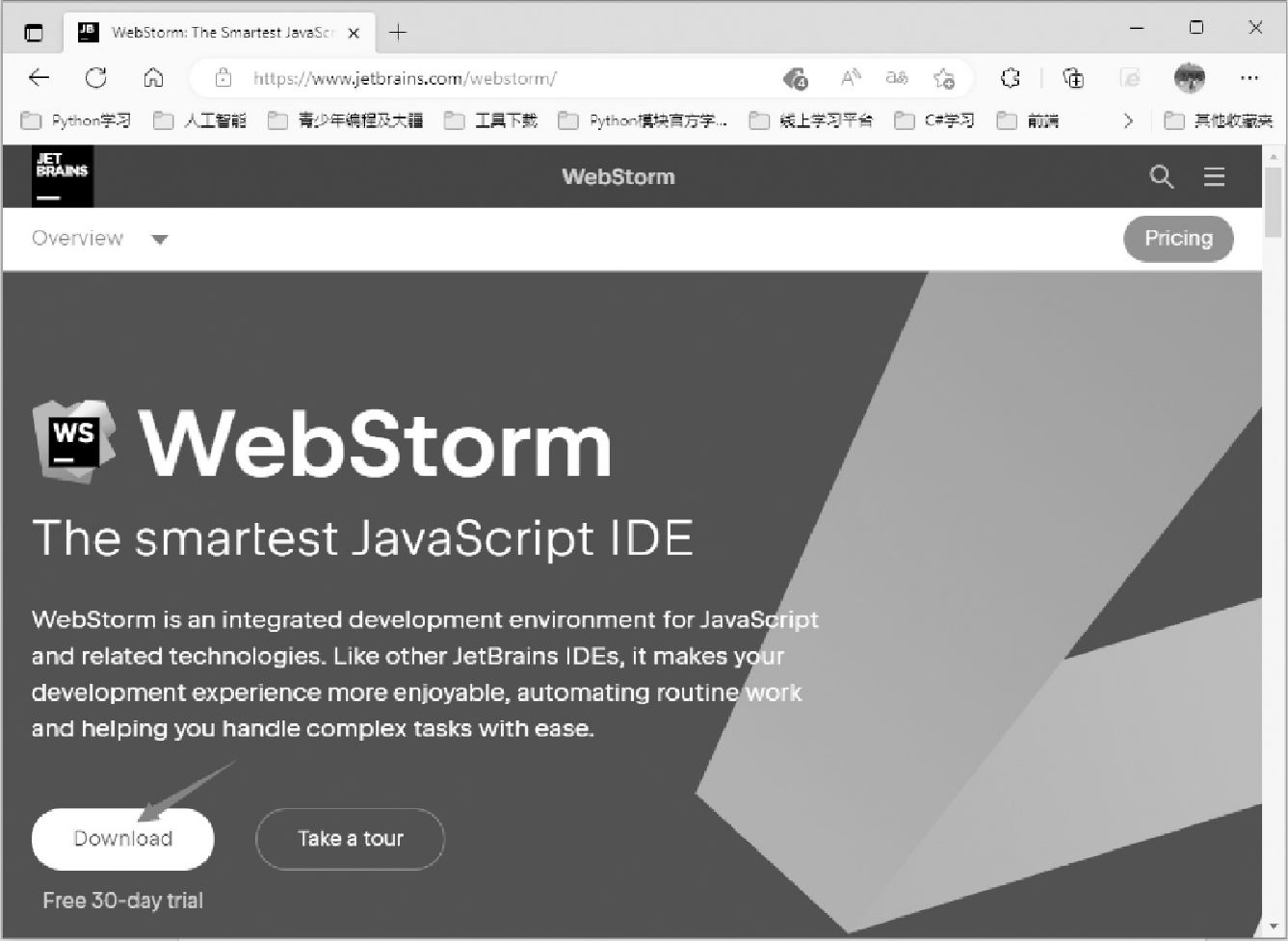Add this page to favorites

pyautogui.click(x=944, y=78)
